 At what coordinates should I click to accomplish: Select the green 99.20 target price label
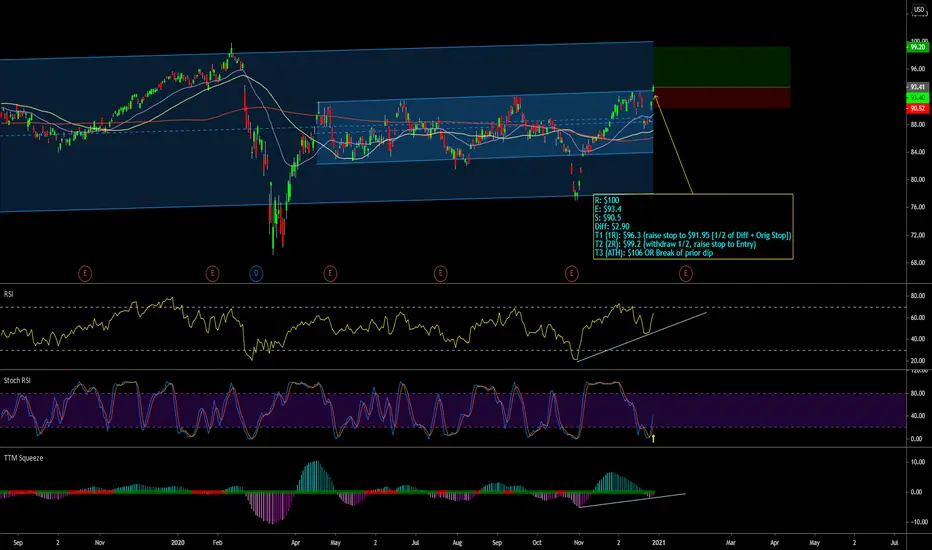[918, 47]
